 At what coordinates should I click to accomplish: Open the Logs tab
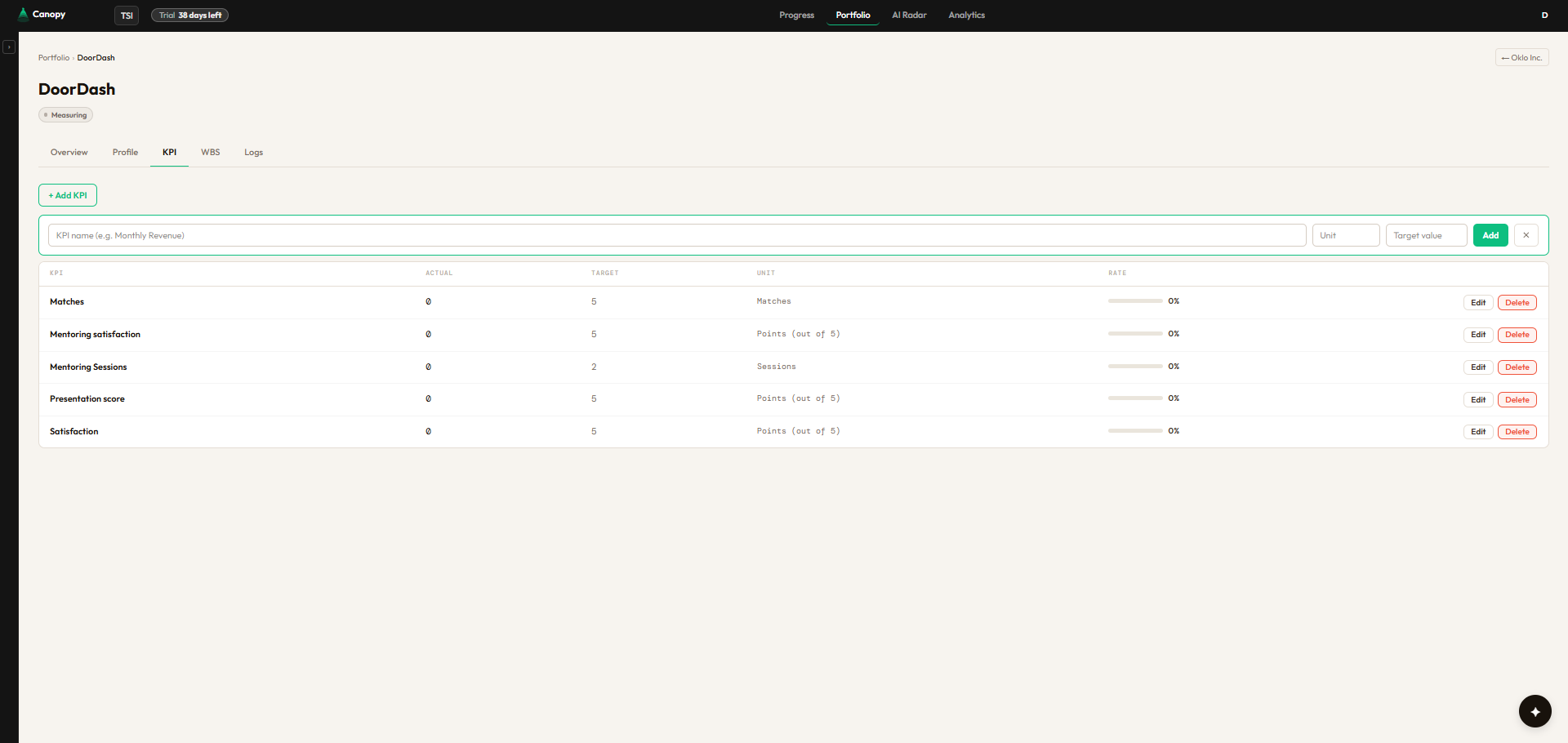(253, 153)
